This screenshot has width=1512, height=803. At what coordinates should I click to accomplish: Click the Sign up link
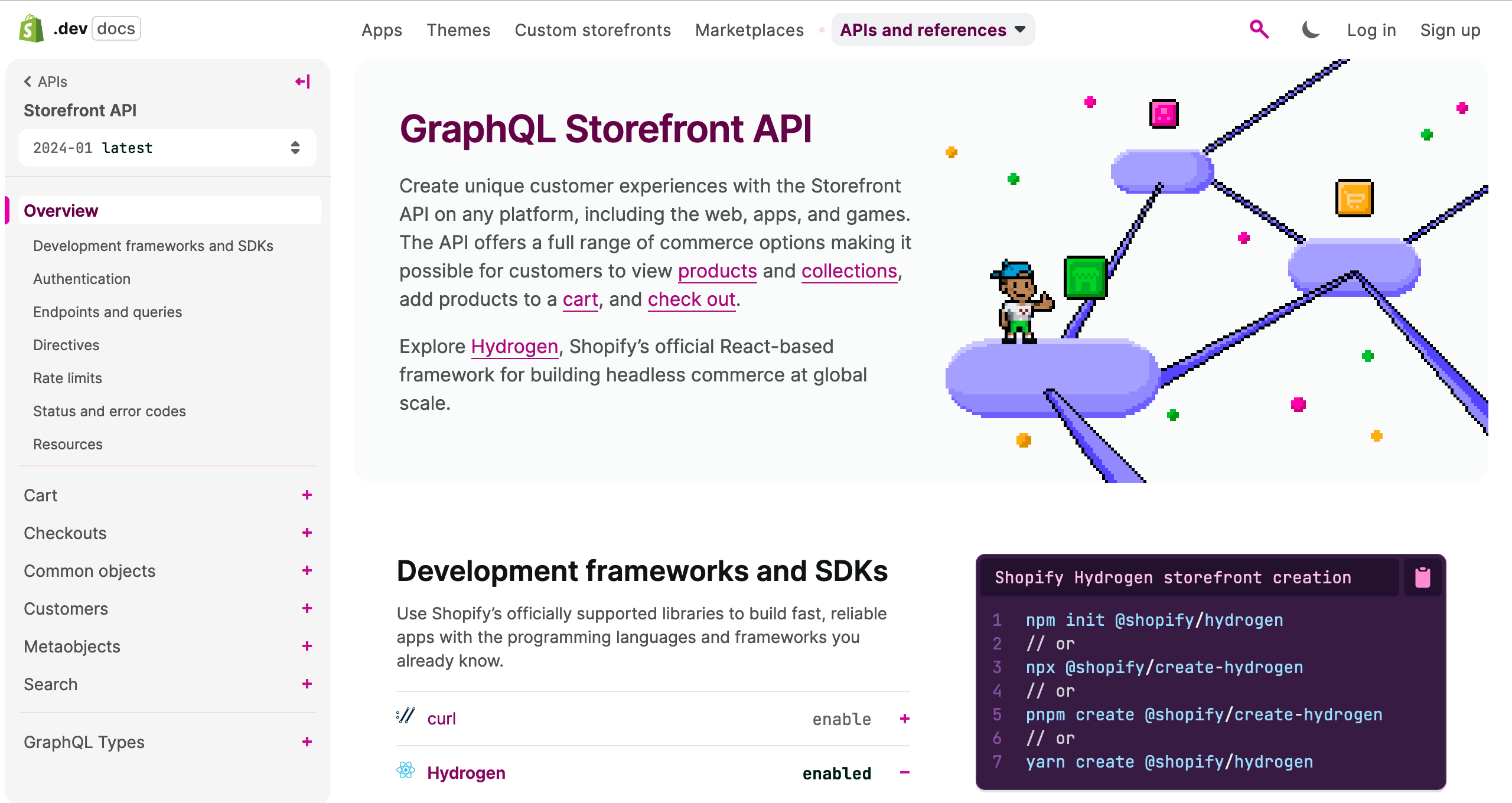pos(1450,30)
